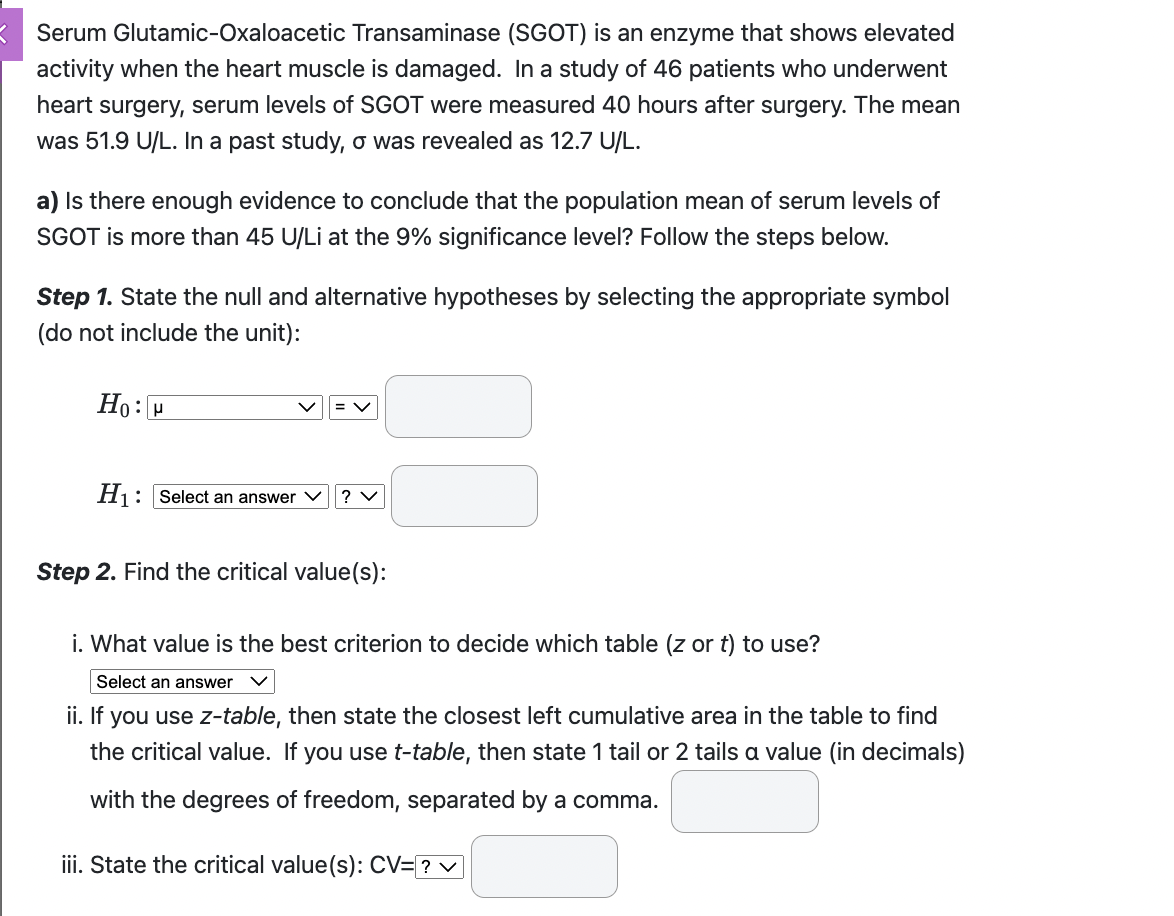
Task: Click the answer field after CV dropdown
Action: point(544,866)
